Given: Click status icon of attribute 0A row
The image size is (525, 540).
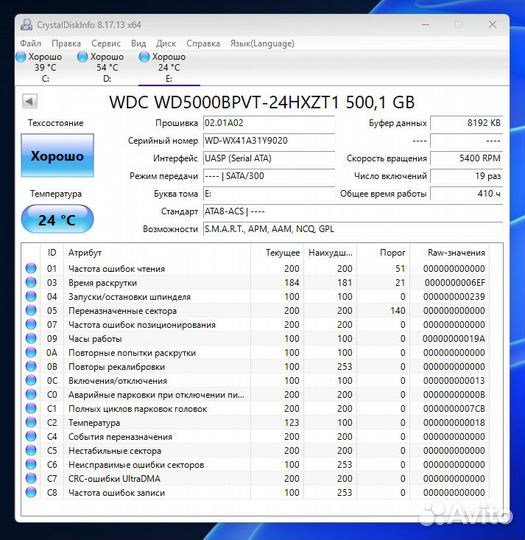Looking at the screenshot, I should pos(31,352).
